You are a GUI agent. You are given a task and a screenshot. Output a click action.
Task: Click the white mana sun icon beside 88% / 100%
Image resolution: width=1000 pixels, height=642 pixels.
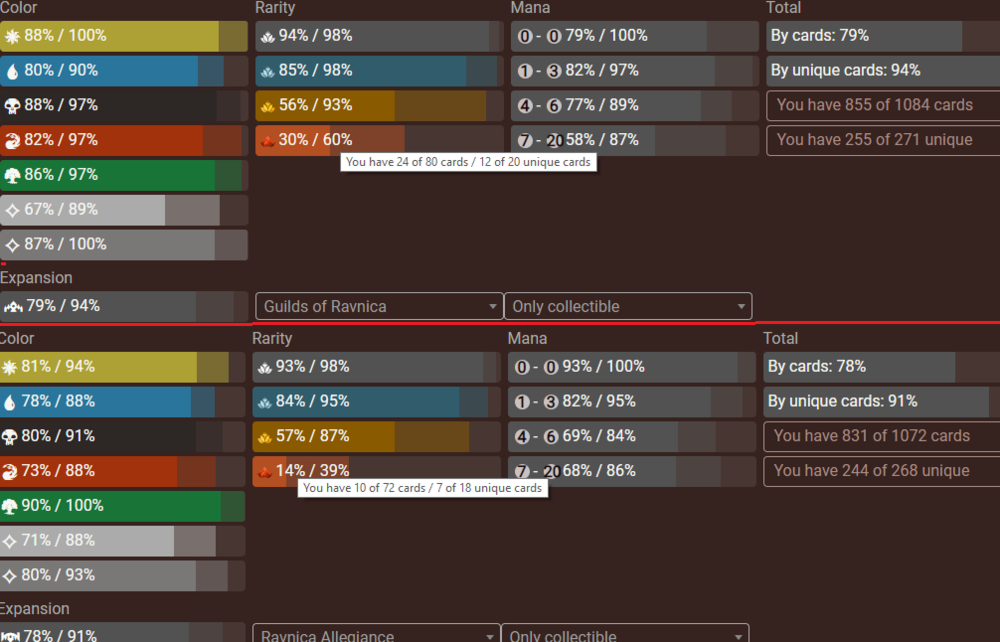pyautogui.click(x=12, y=36)
